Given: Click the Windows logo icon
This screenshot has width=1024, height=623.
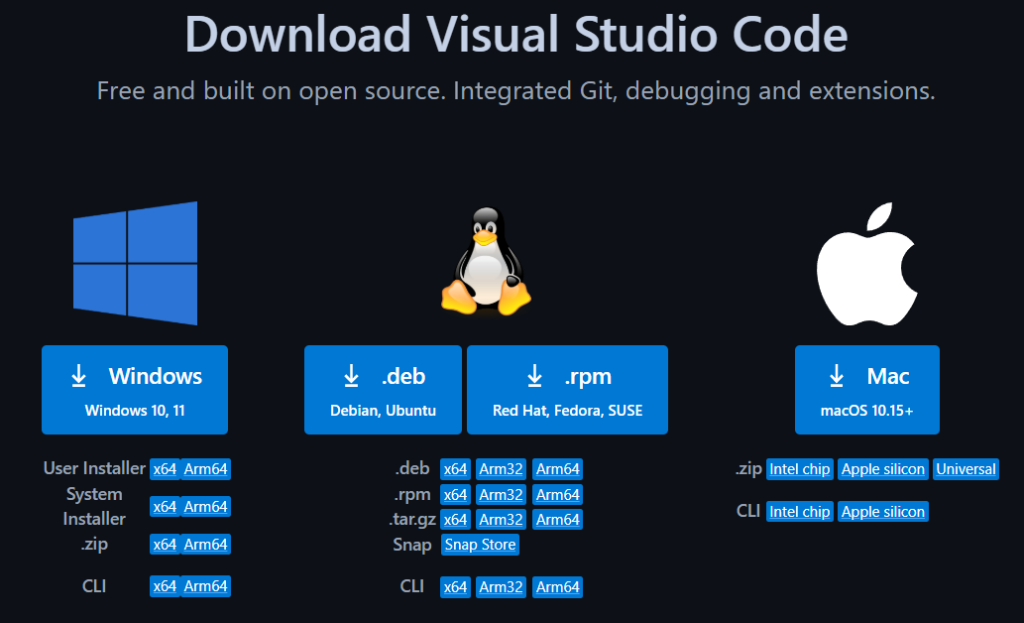Looking at the screenshot, I should [135, 262].
